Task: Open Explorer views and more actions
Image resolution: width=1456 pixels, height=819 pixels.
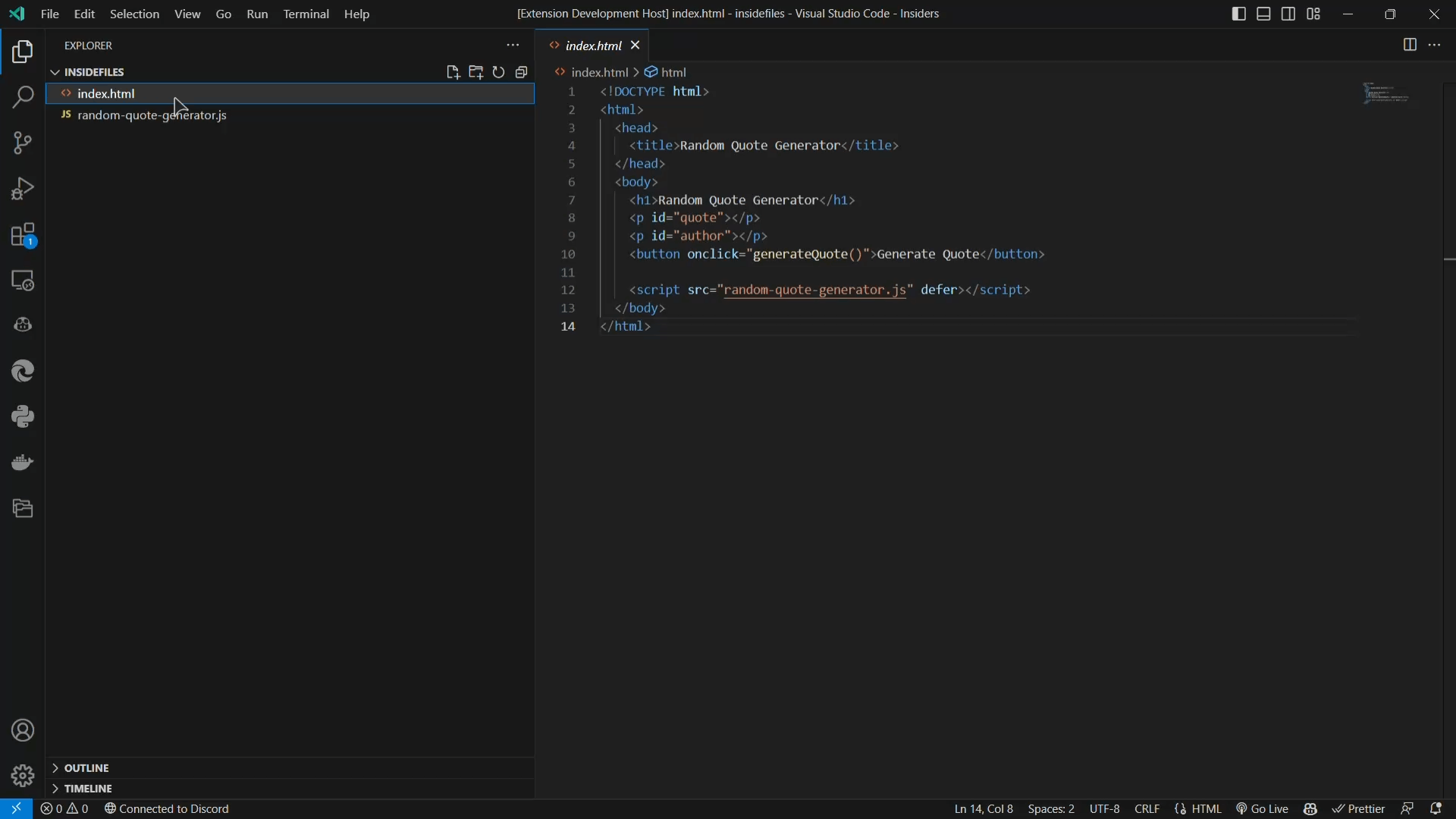Action: pyautogui.click(x=513, y=45)
